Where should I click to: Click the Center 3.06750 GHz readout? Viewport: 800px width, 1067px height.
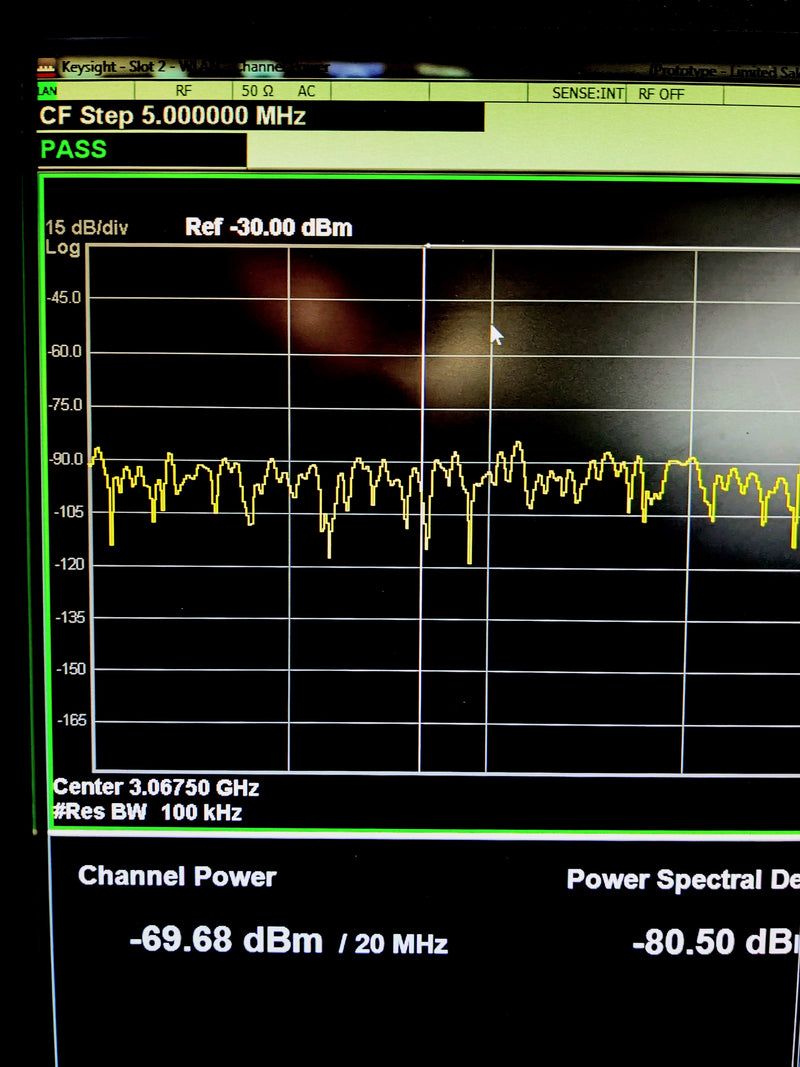[x=156, y=788]
